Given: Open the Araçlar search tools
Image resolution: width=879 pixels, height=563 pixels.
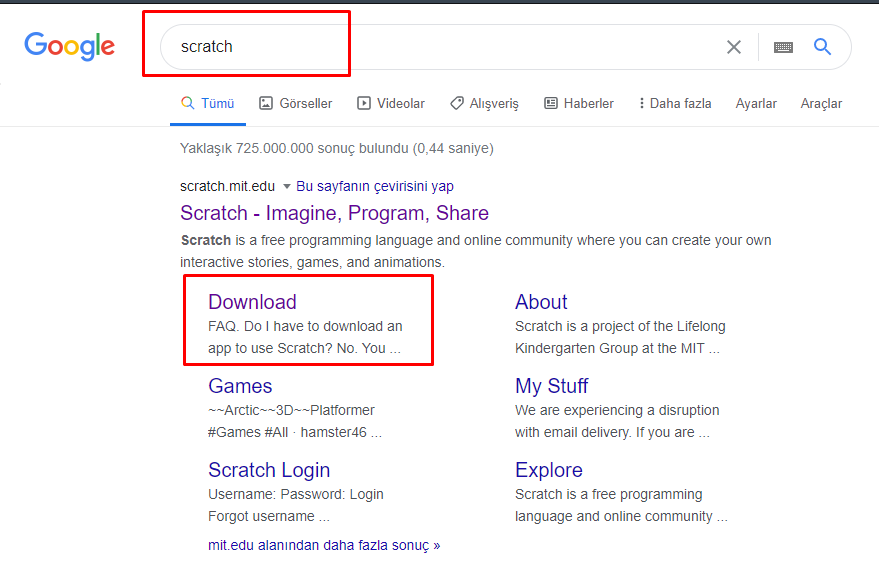Looking at the screenshot, I should pyautogui.click(x=821, y=103).
